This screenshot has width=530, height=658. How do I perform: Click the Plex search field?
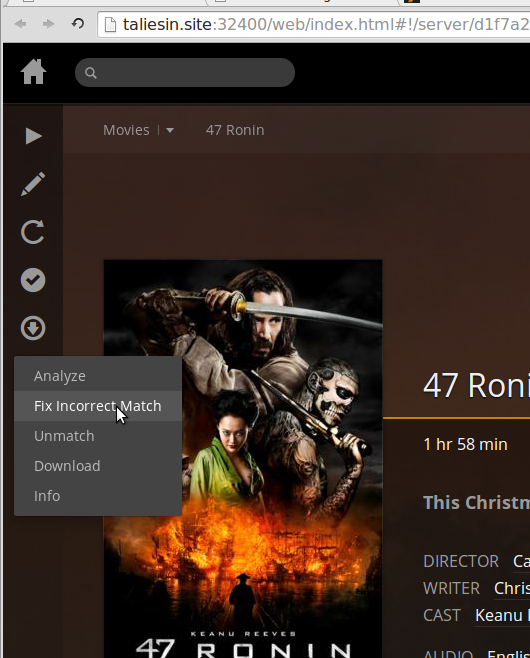(x=185, y=73)
